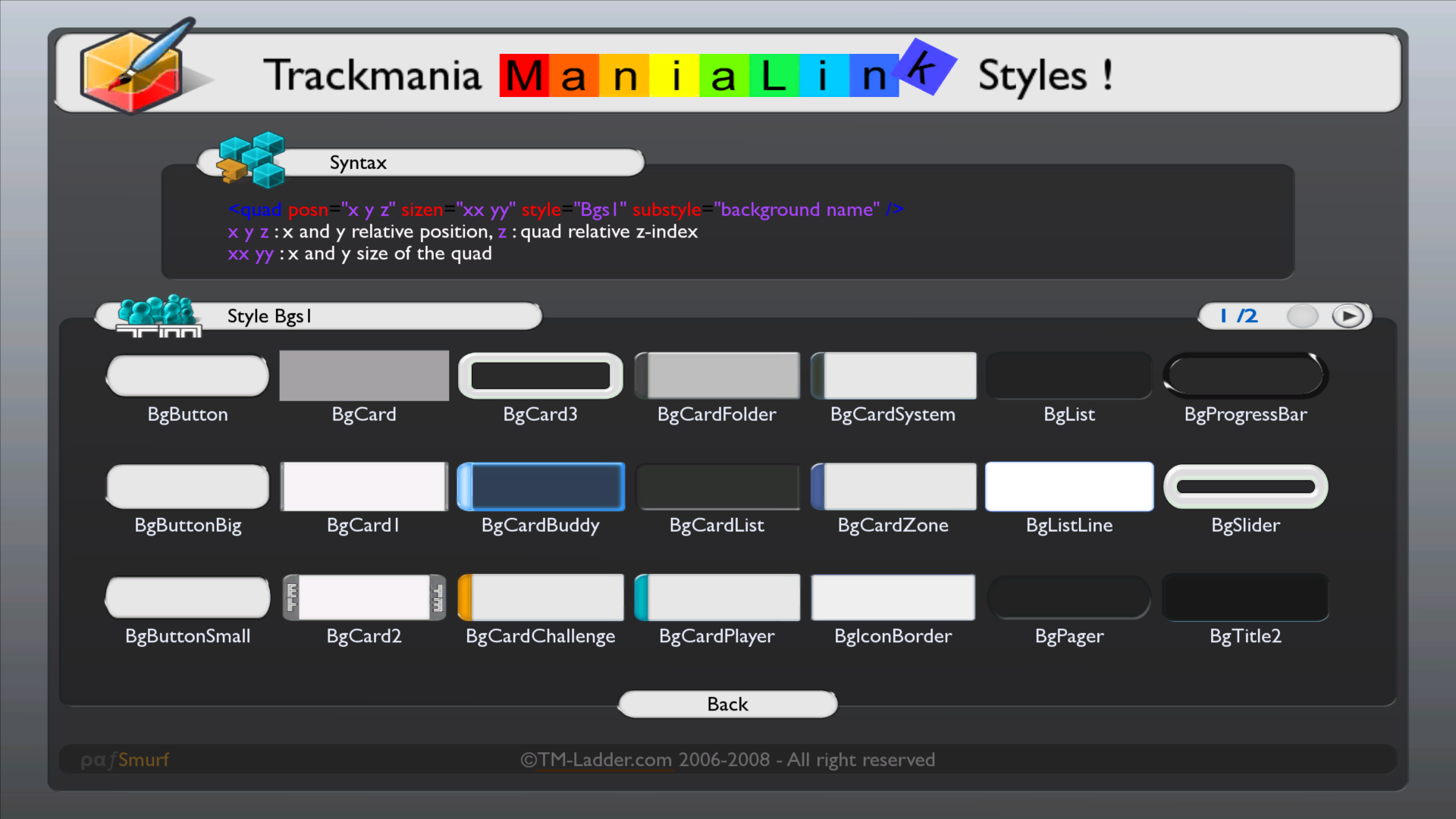Image resolution: width=1456 pixels, height=819 pixels.
Task: Click the 'BgIconBorder' label text
Action: coord(893,636)
